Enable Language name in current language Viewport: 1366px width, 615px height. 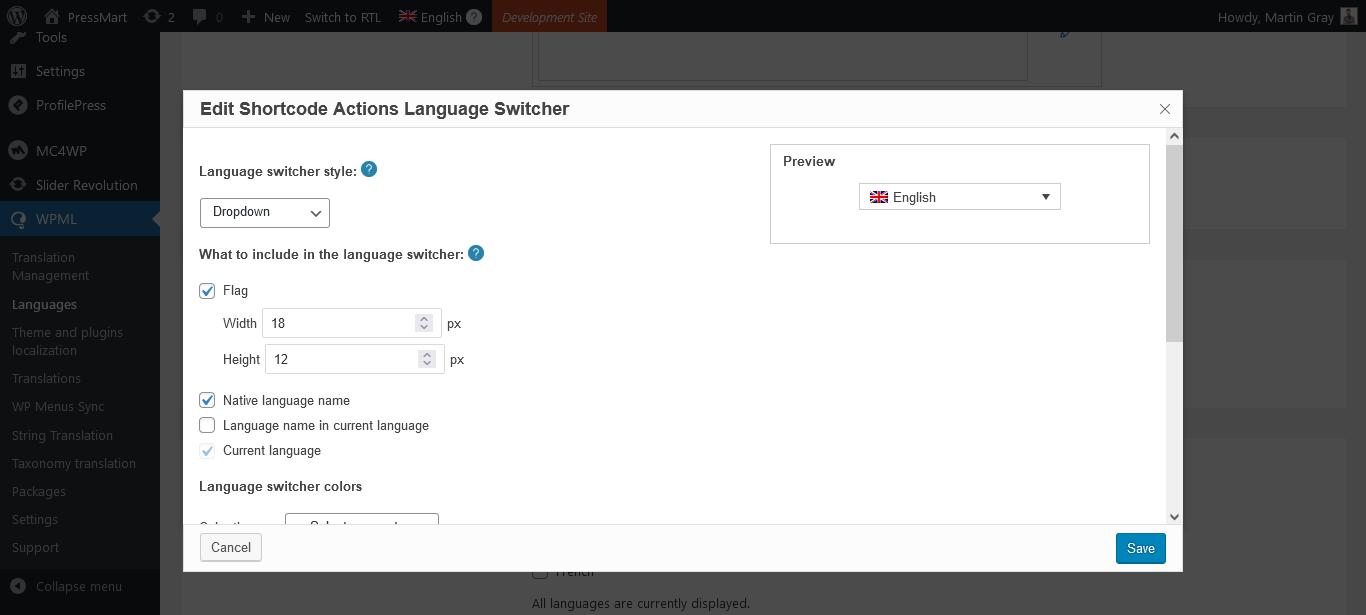[x=208, y=425]
